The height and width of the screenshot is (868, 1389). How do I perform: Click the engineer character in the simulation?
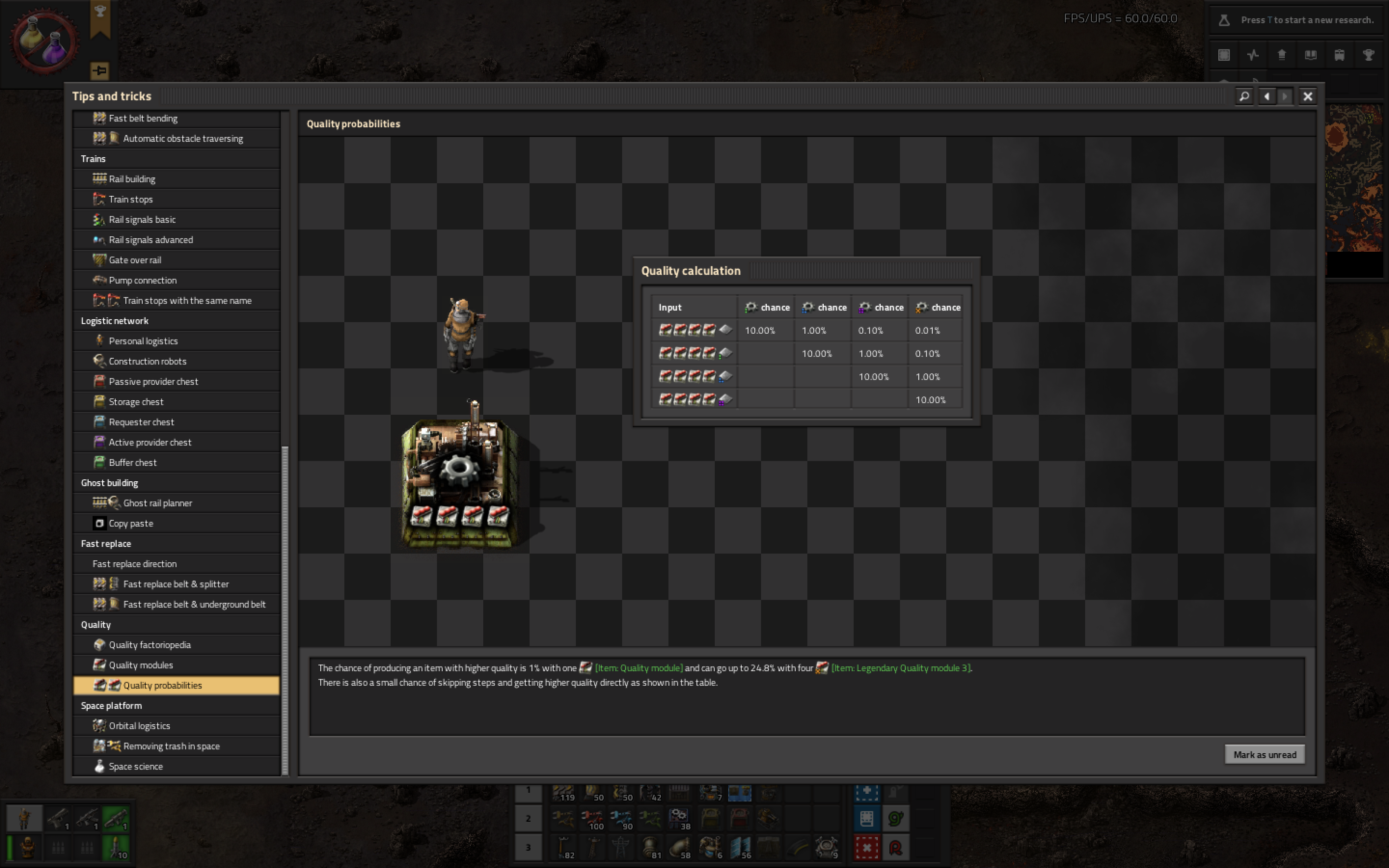point(461,334)
